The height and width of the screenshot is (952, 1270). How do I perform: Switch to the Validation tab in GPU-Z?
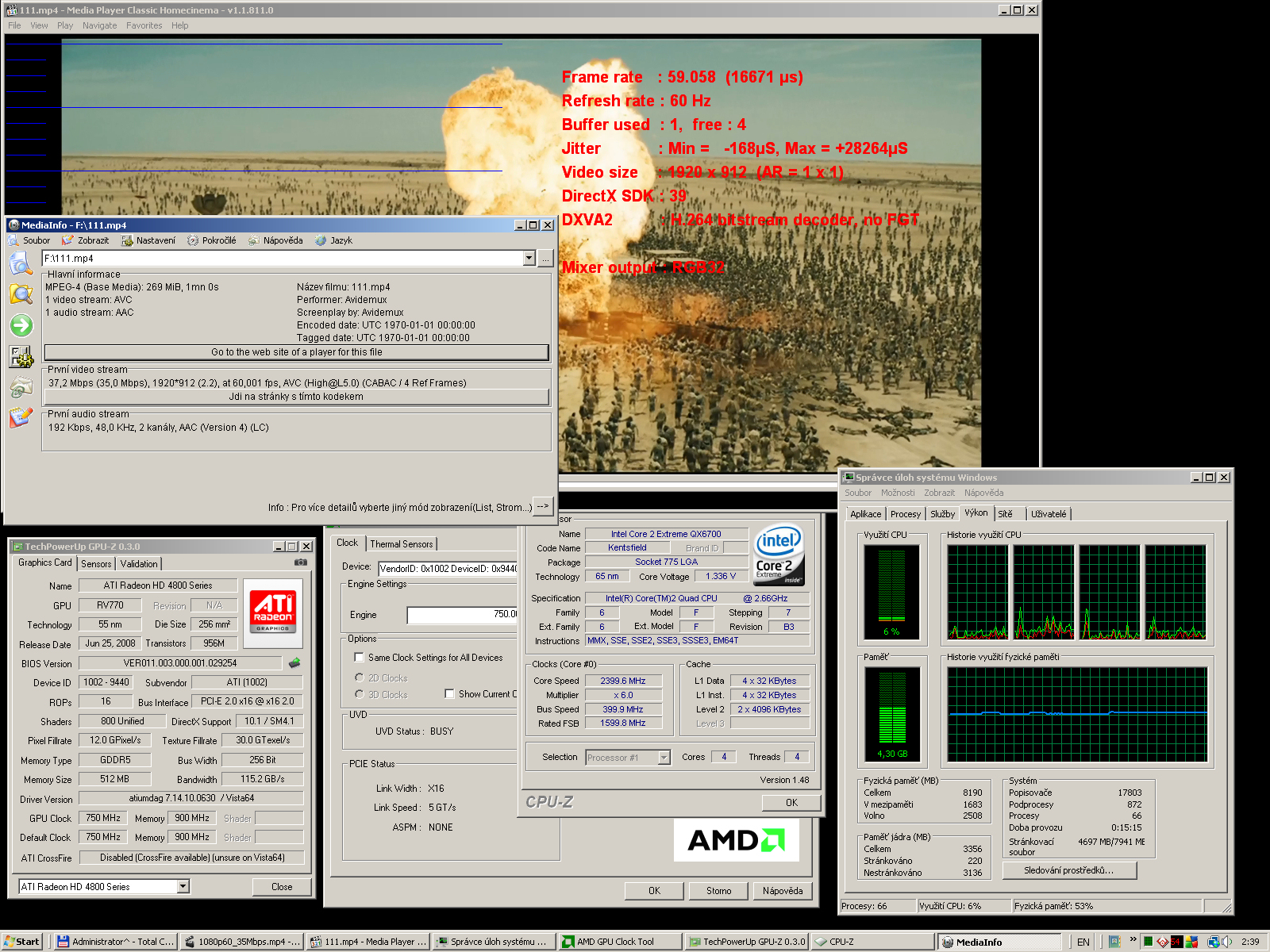tap(139, 564)
